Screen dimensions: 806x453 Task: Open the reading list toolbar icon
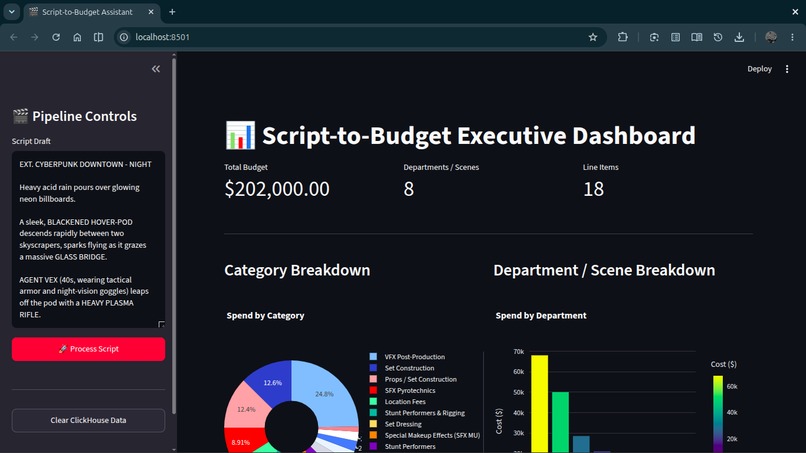pyautogui.click(x=675, y=37)
